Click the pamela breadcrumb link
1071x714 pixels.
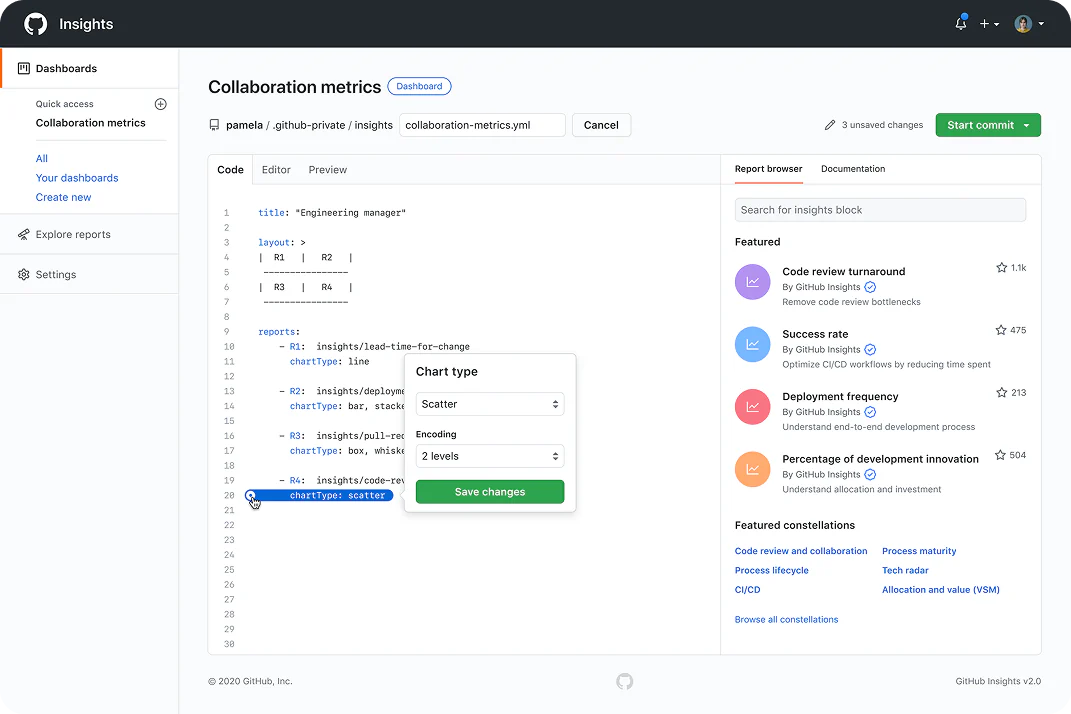tap(245, 125)
